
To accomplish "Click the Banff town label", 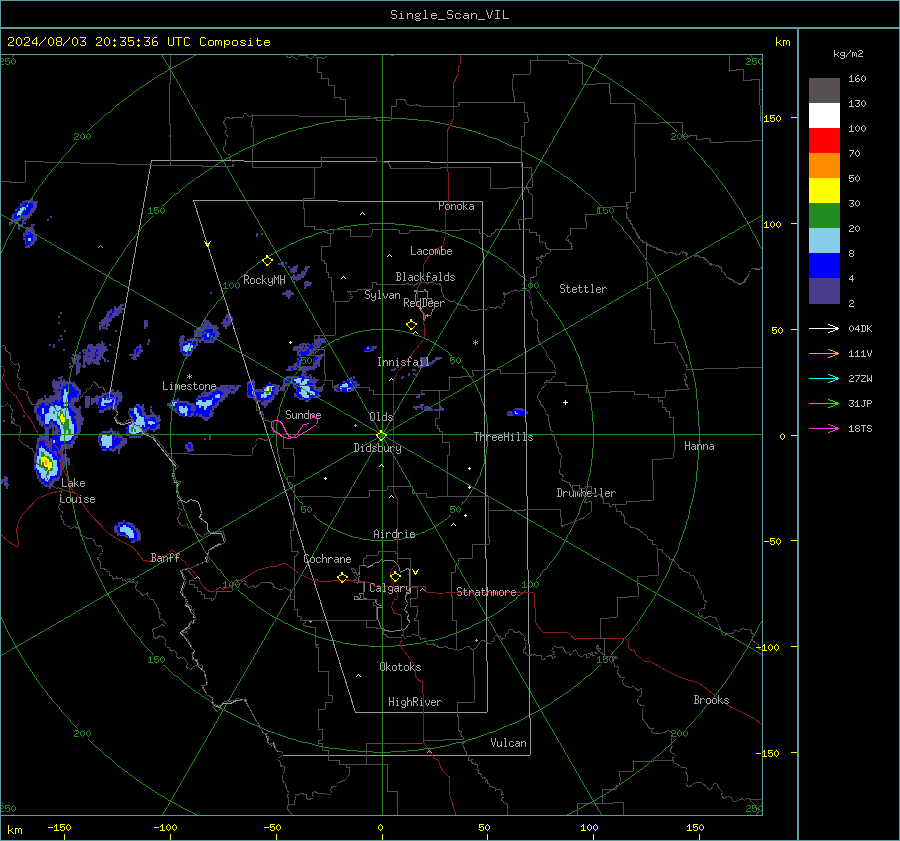I will tap(165, 557).
